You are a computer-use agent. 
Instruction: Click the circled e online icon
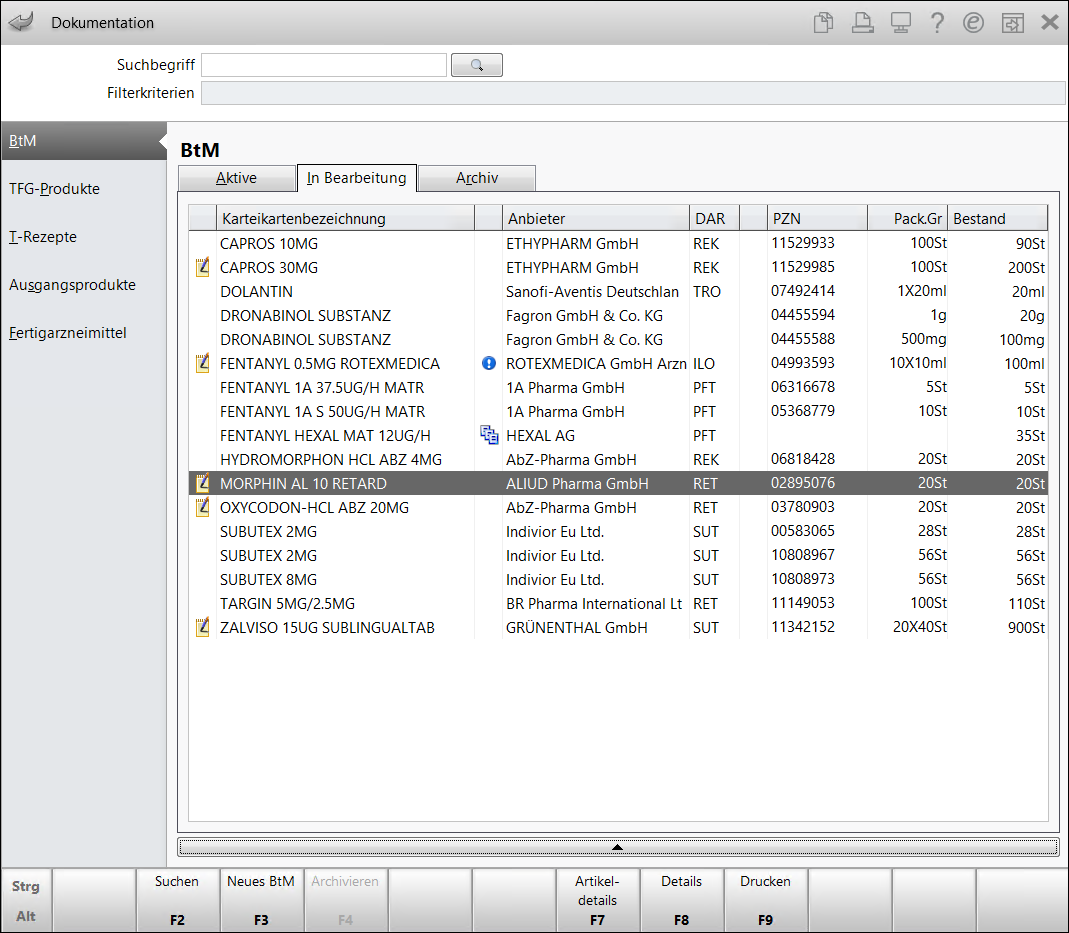point(974,22)
